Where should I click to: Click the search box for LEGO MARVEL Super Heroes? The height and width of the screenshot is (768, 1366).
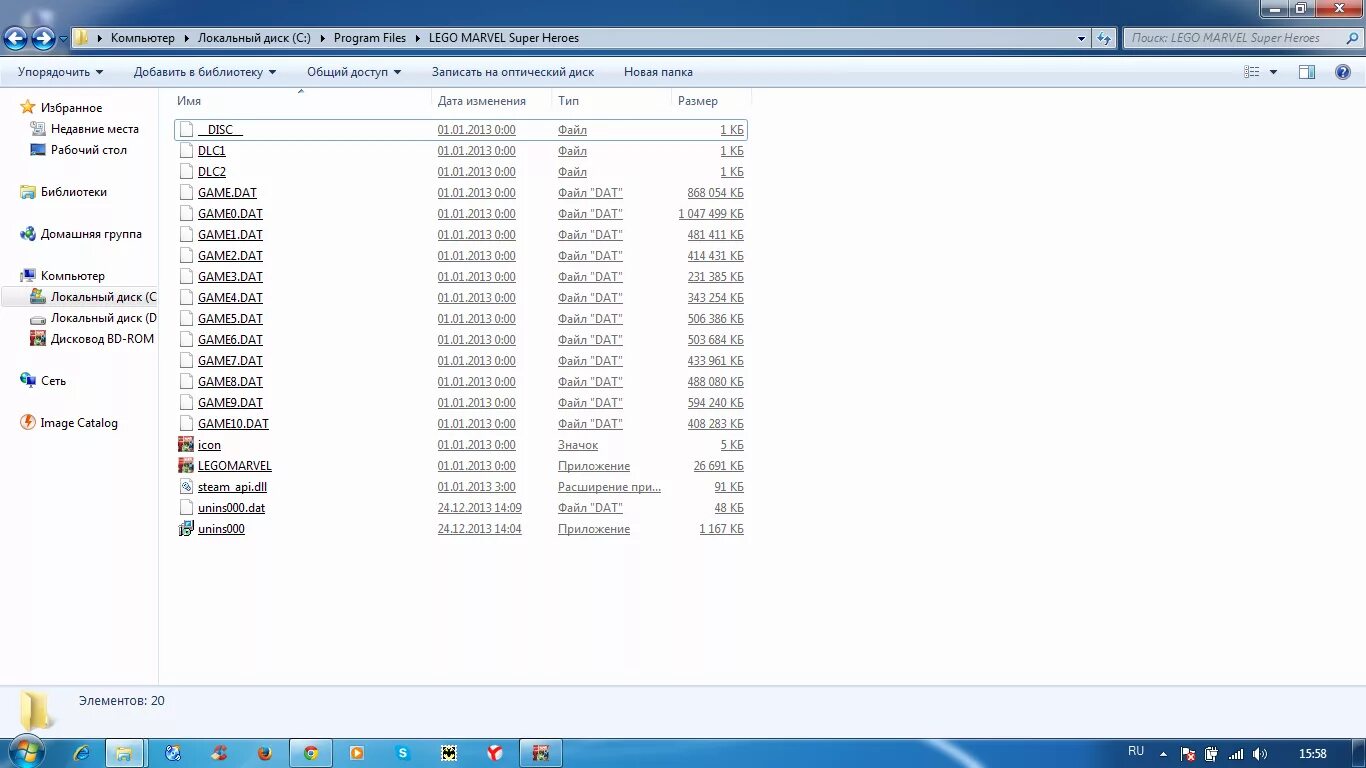(1241, 38)
